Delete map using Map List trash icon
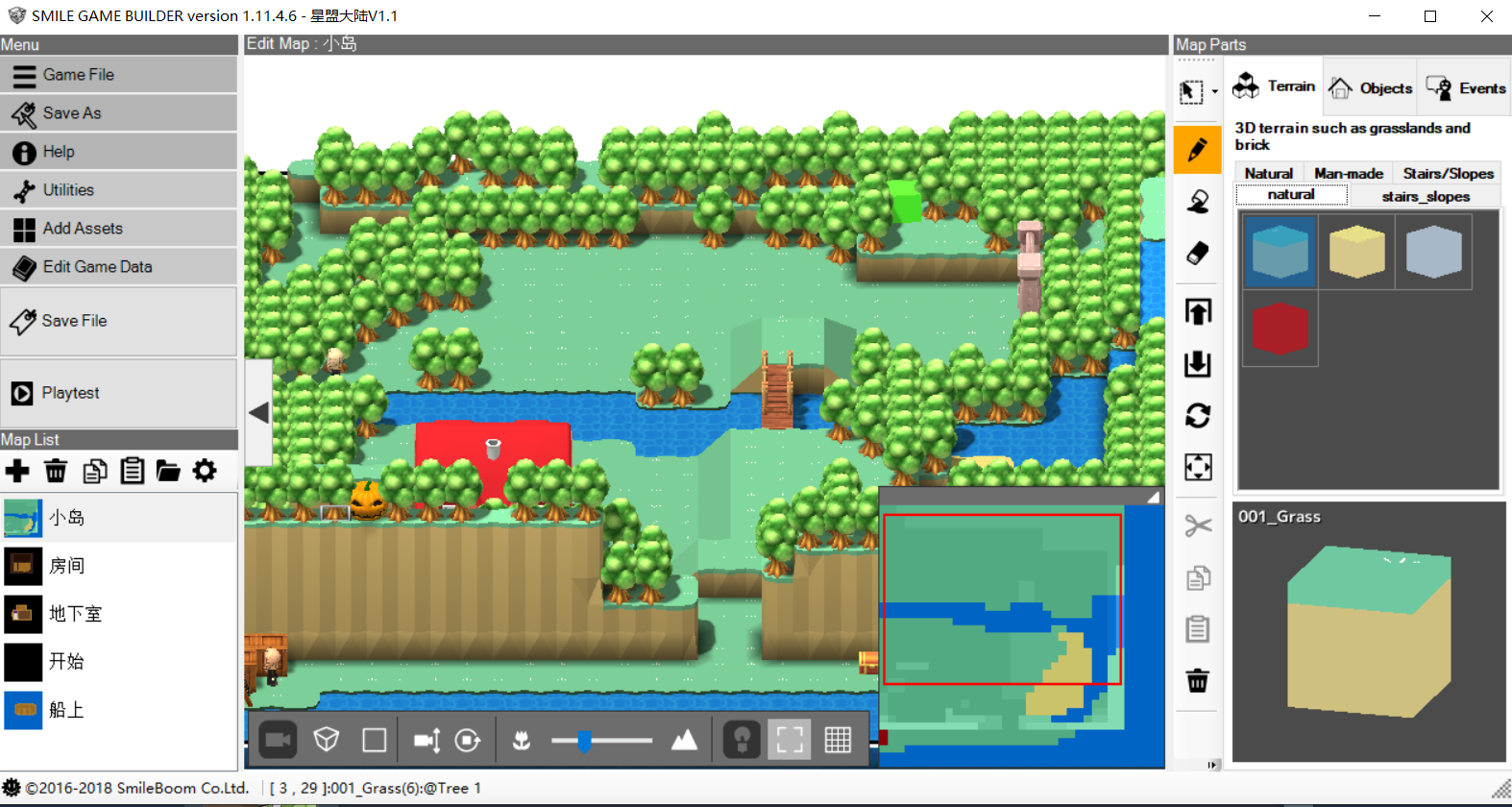 56,471
